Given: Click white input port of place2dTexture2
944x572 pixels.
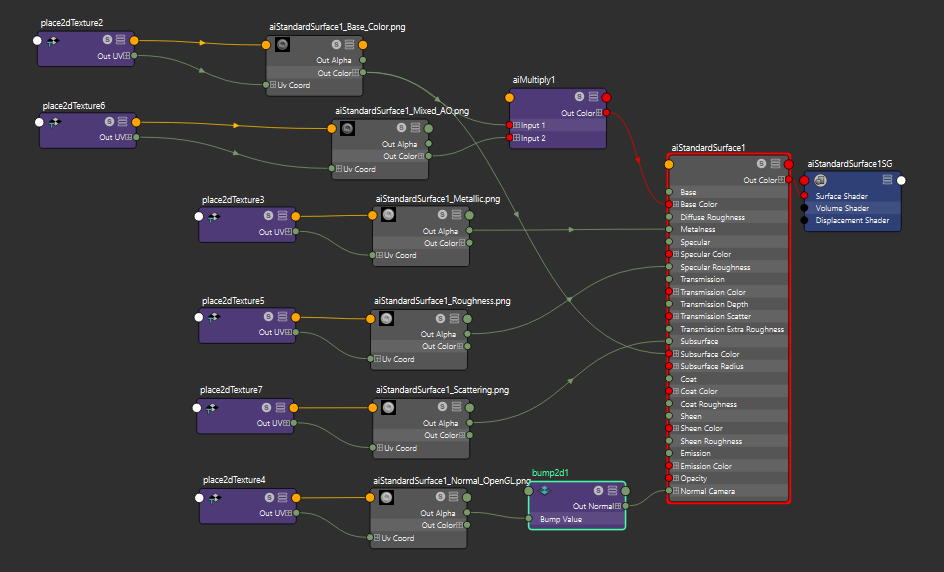Looking at the screenshot, I should 37,40.
